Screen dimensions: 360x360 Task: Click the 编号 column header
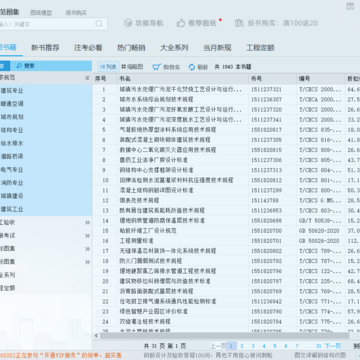click(321, 79)
